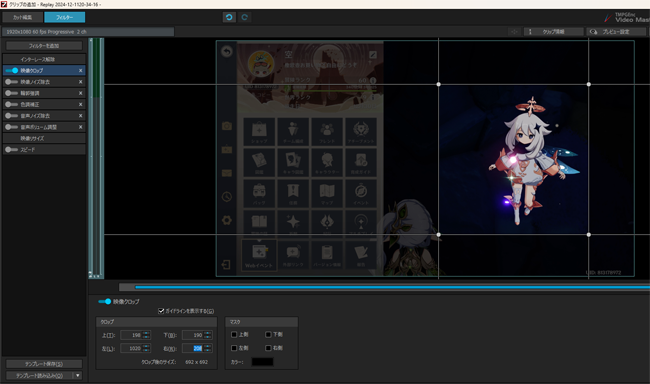This screenshot has height=384, width=650.
Task: Enable the 輪郭強調 filter switch
Action: [x=12, y=93]
